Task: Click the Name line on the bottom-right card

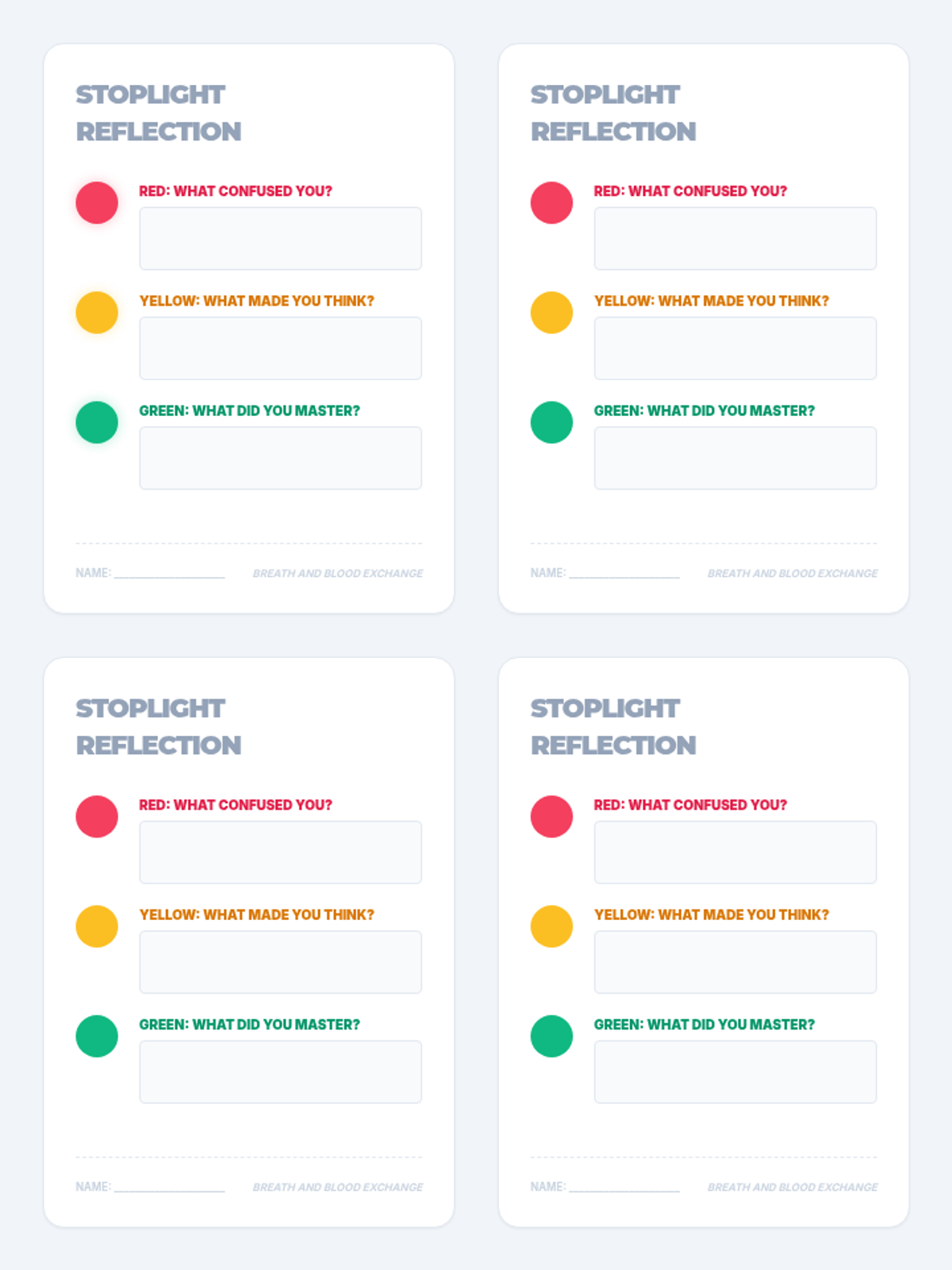Action: pyautogui.click(x=624, y=1187)
